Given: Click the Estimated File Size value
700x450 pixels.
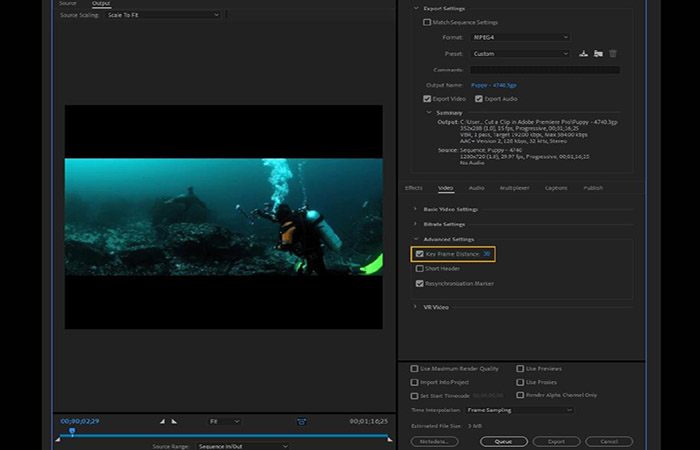Looking at the screenshot, I should pyautogui.click(x=475, y=426).
